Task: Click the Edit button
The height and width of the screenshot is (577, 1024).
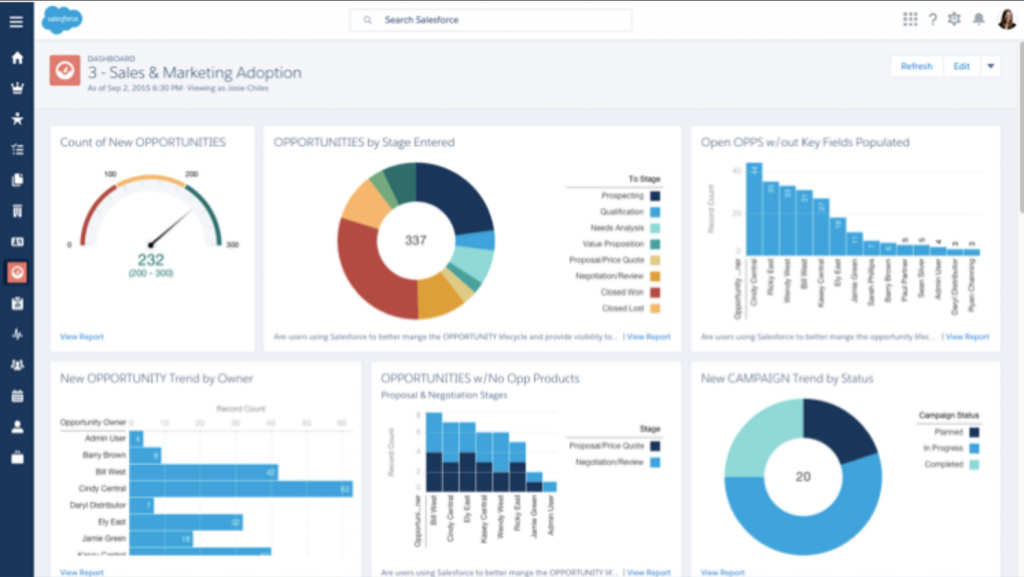Action: pyautogui.click(x=961, y=66)
